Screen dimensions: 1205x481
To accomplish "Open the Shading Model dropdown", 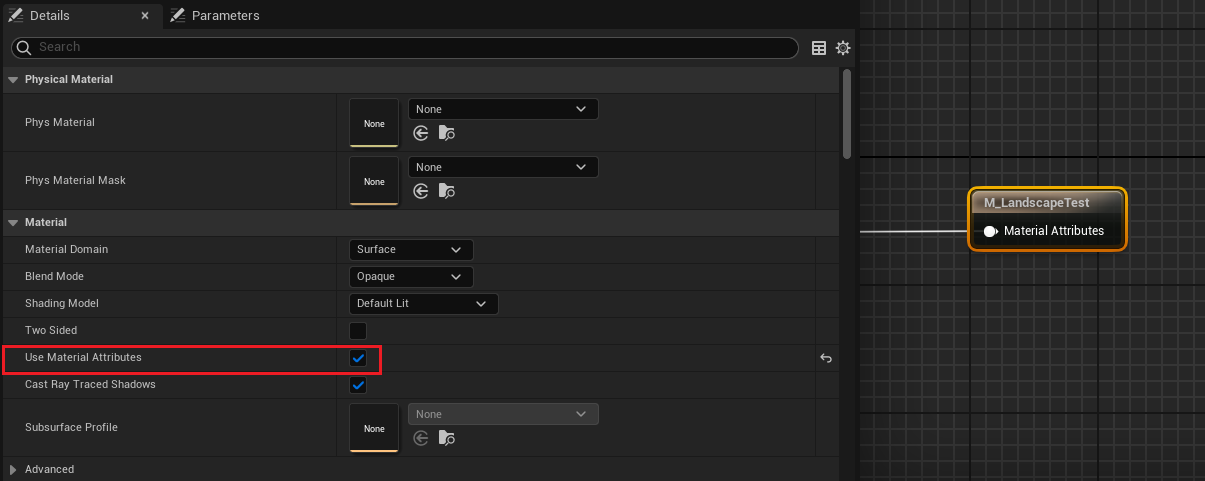I will pos(422,303).
